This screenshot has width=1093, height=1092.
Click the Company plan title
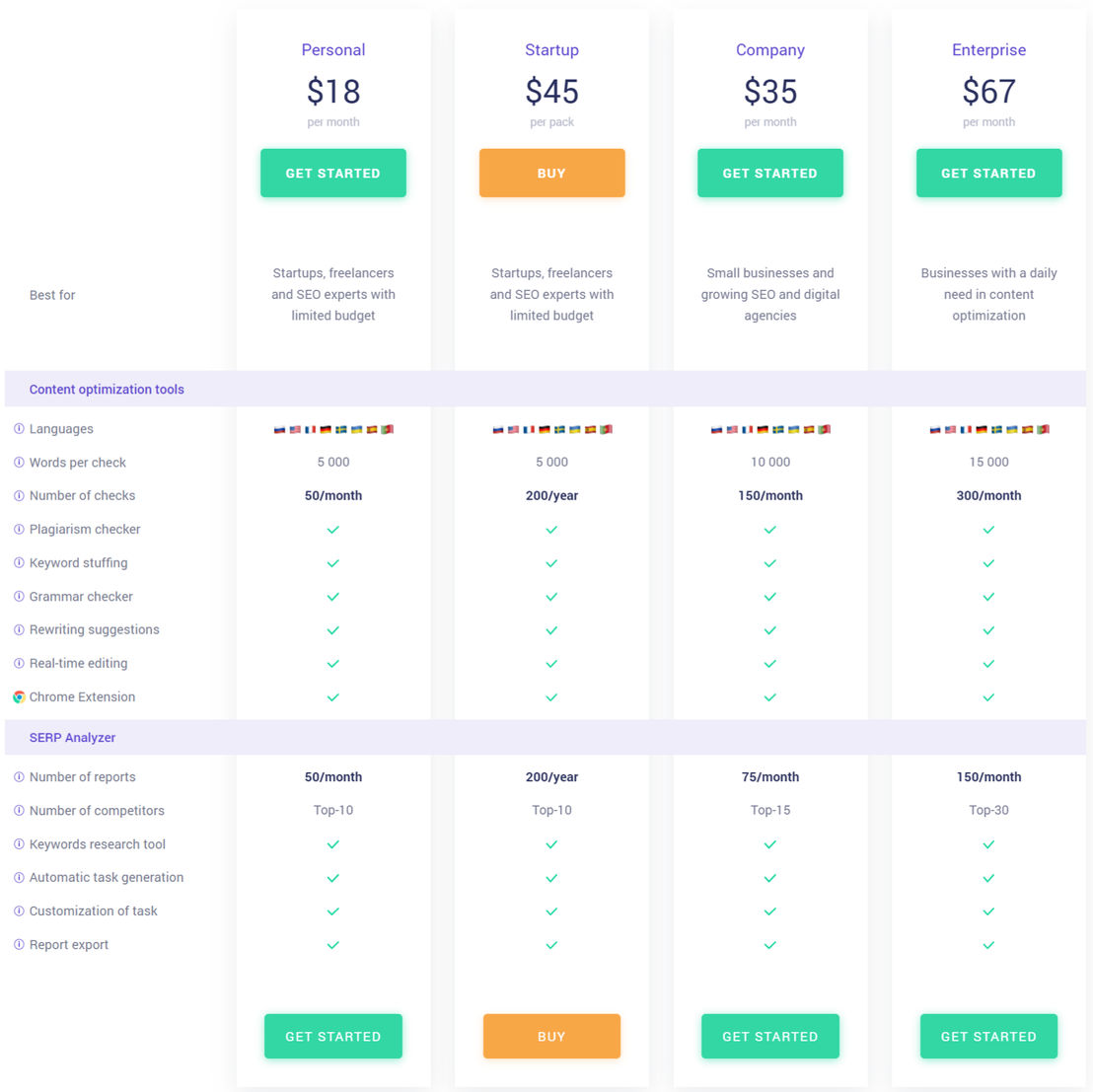[x=770, y=50]
